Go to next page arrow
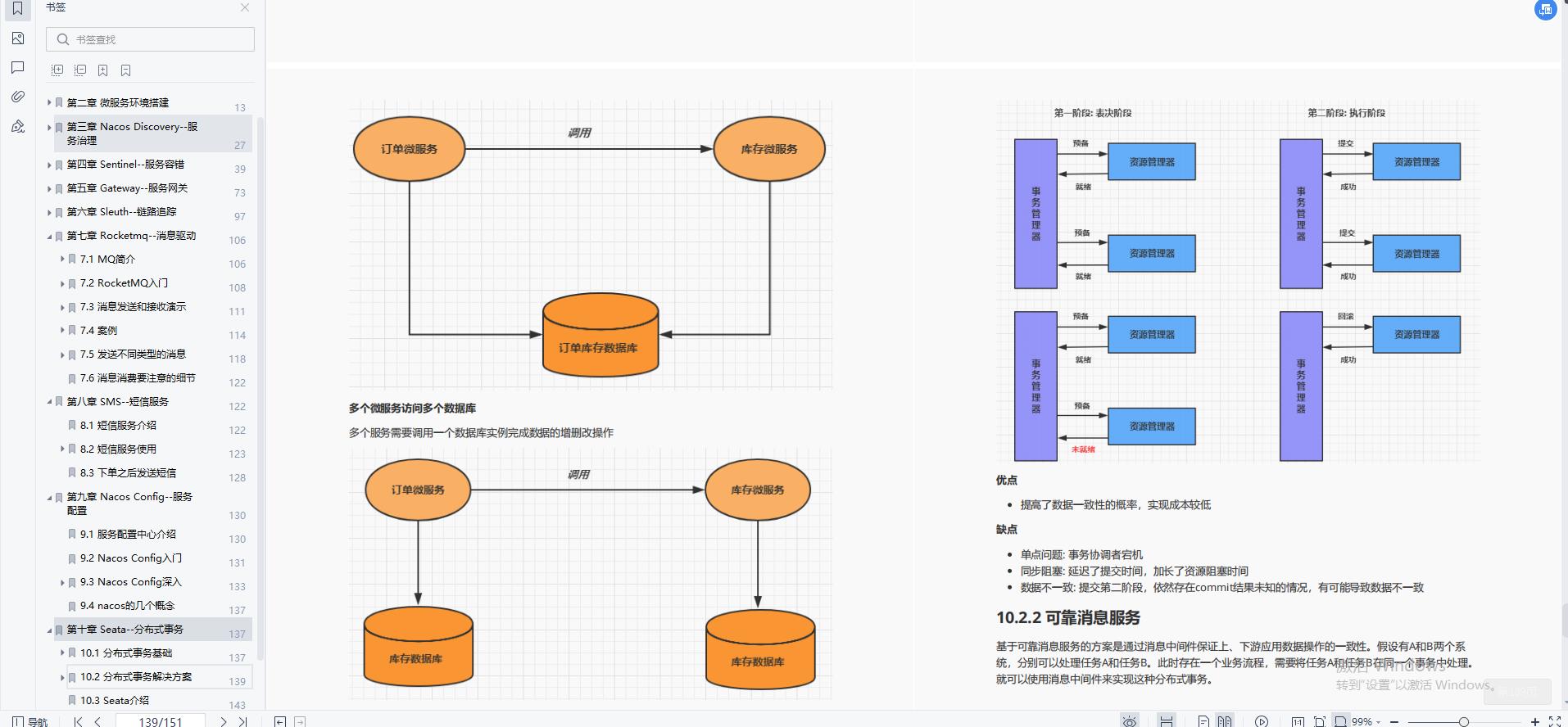This screenshot has width=1568, height=727. click(x=223, y=721)
